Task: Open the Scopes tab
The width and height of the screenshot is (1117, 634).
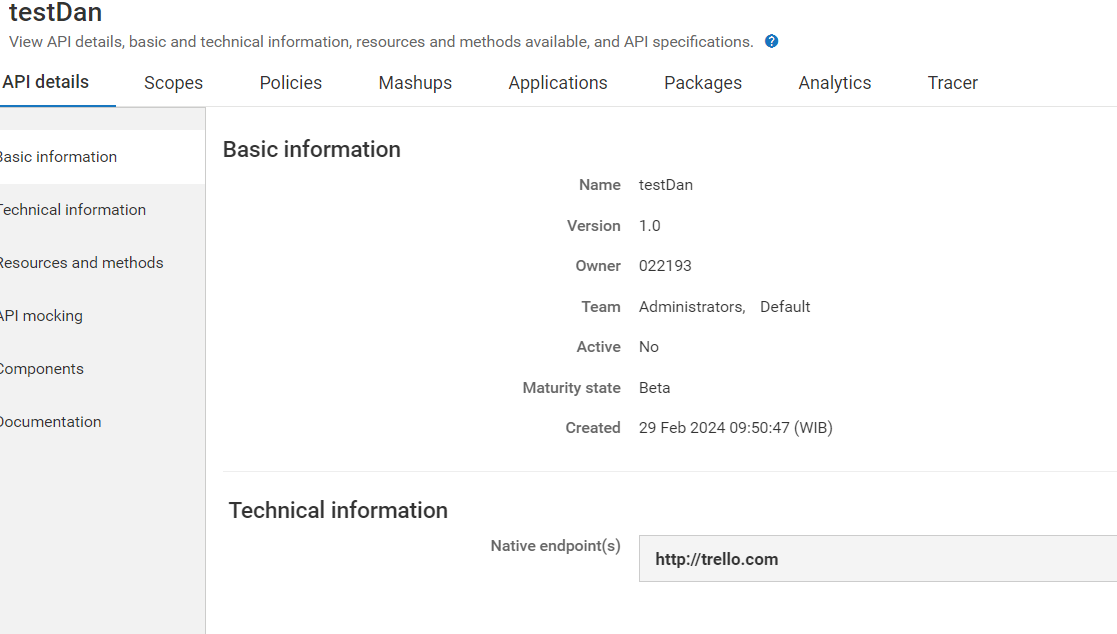Action: point(173,83)
